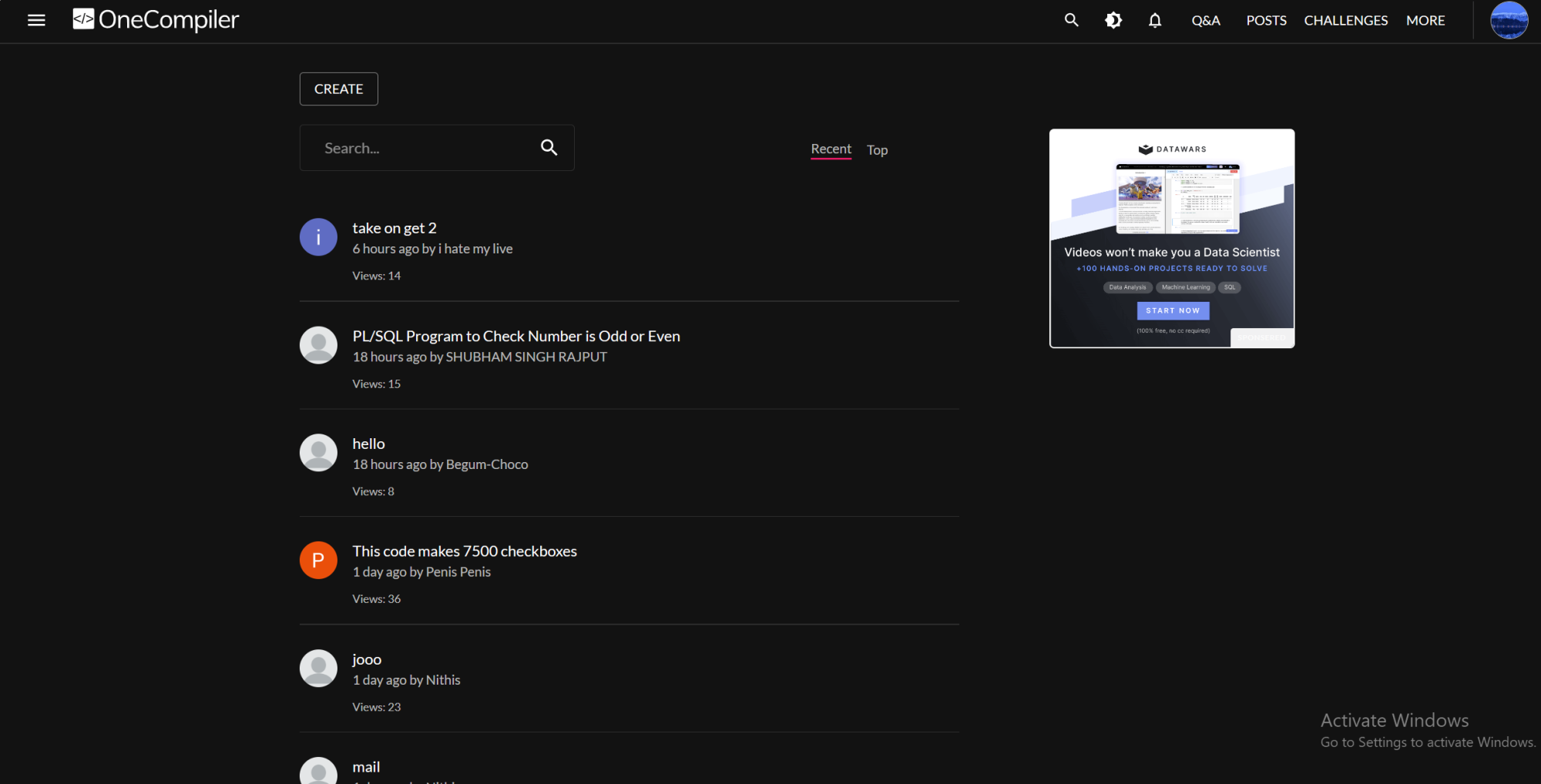Toggle the dark/light theme
This screenshot has width=1541, height=784.
[1113, 21]
